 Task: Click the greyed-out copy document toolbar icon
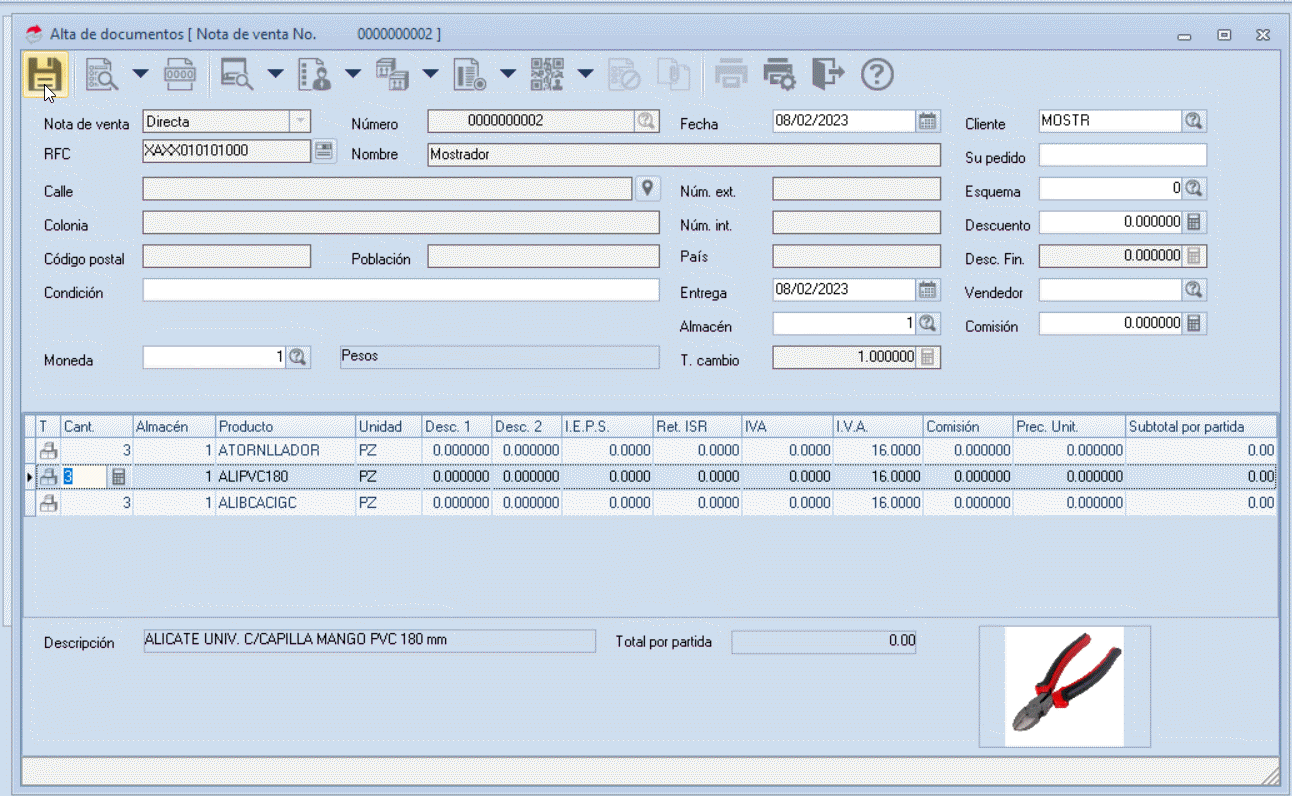click(x=673, y=75)
